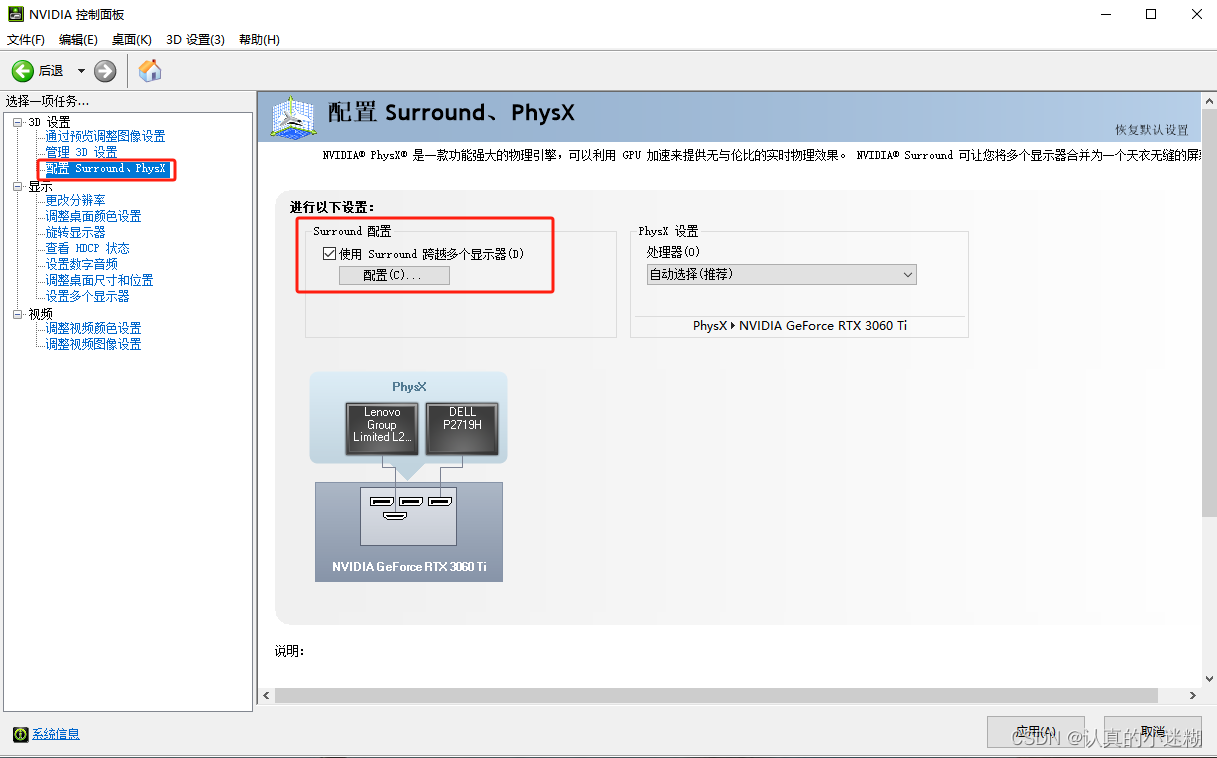The image size is (1217, 758).
Task: Open the 系统信息 link
Action: (56, 734)
